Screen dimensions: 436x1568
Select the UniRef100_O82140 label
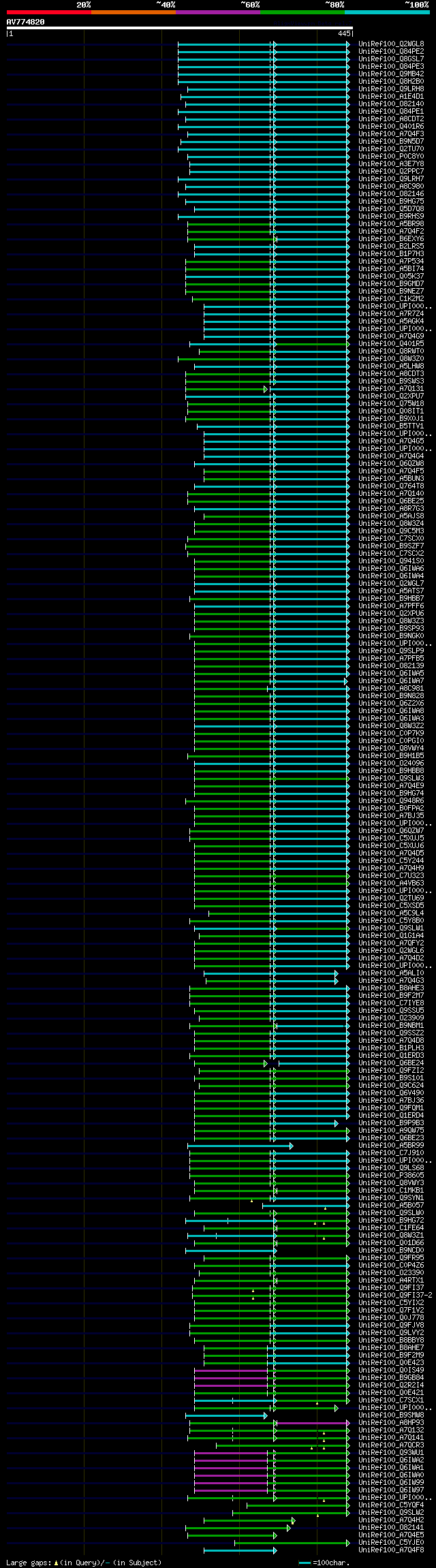(391, 104)
